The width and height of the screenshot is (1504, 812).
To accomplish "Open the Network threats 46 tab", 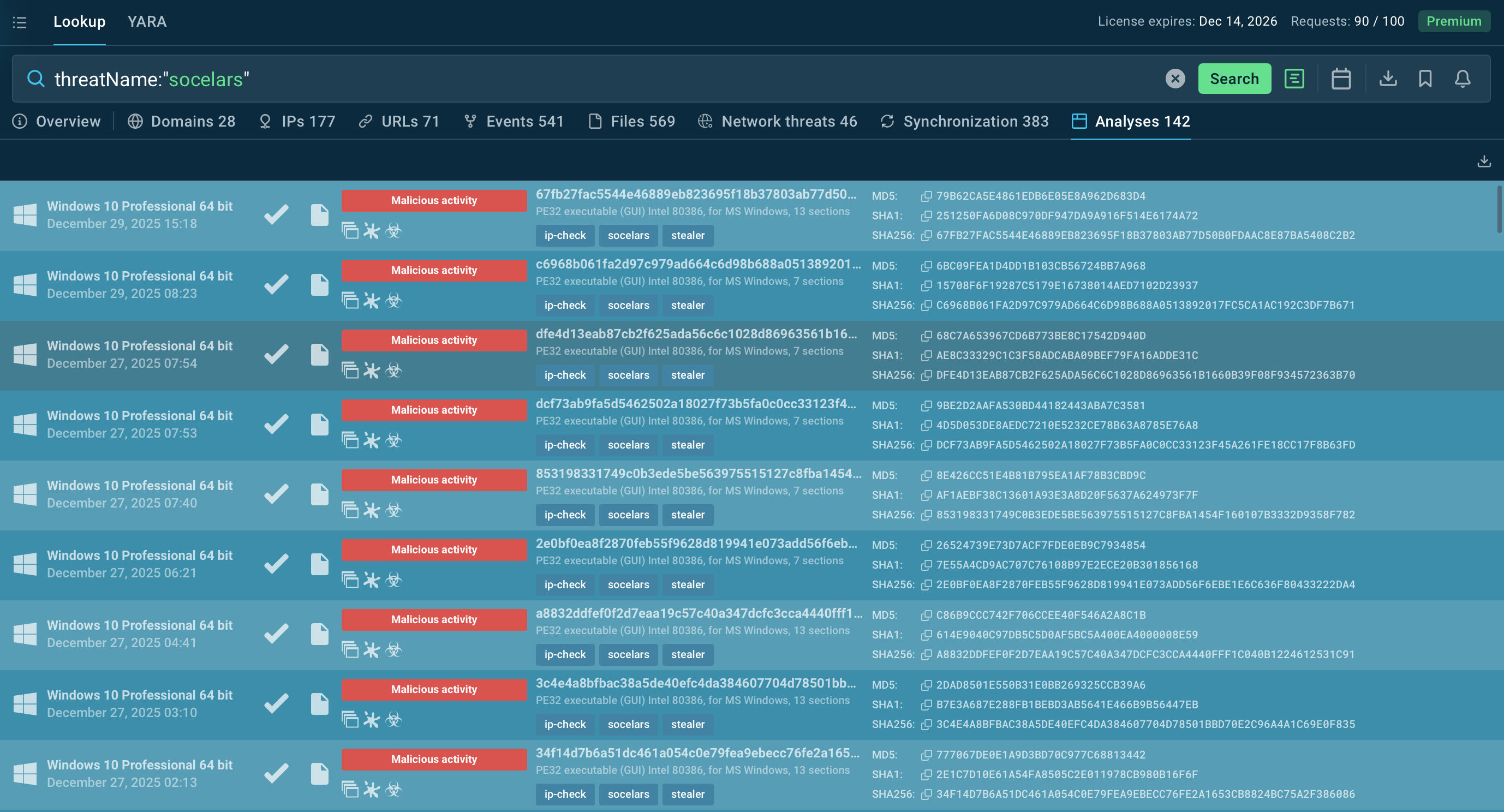I will pyautogui.click(x=788, y=122).
